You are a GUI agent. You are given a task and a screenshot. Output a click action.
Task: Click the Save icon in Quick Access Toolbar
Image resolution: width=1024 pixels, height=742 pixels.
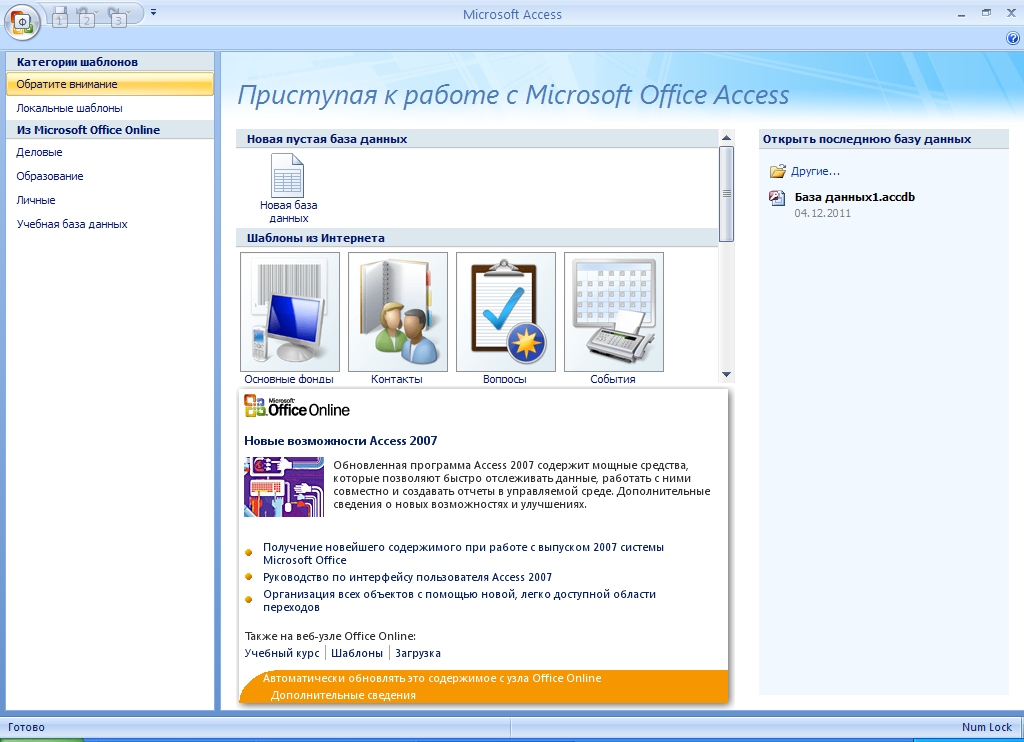coord(59,15)
